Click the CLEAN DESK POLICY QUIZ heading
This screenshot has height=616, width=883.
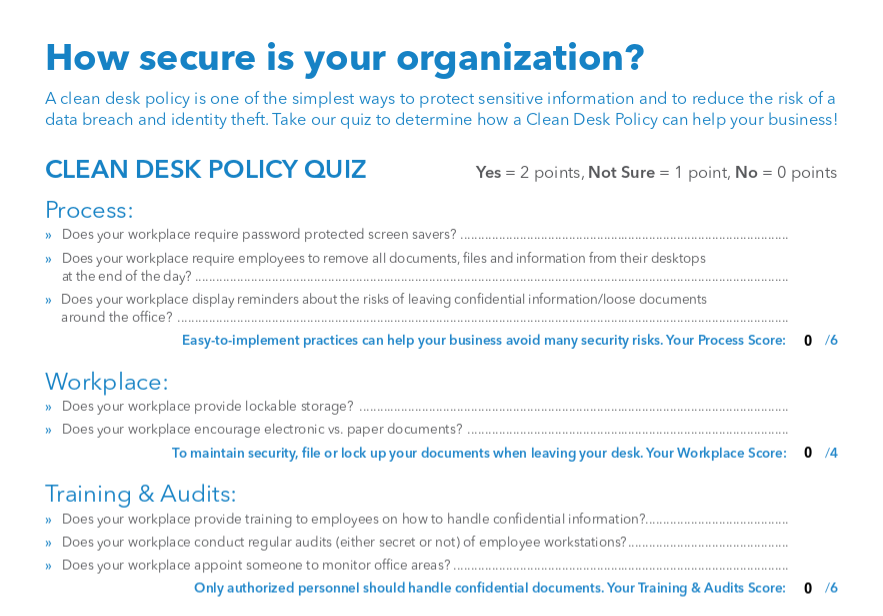[205, 170]
